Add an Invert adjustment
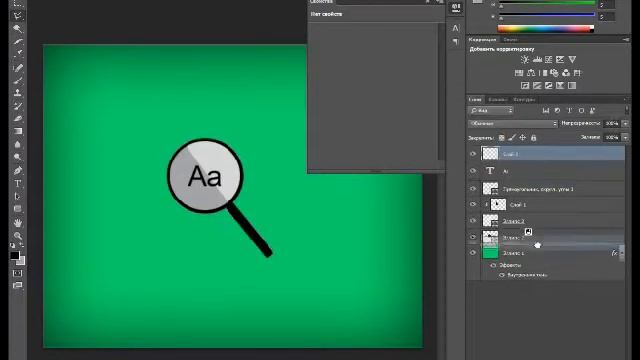This screenshot has width=640, height=360. click(525, 86)
